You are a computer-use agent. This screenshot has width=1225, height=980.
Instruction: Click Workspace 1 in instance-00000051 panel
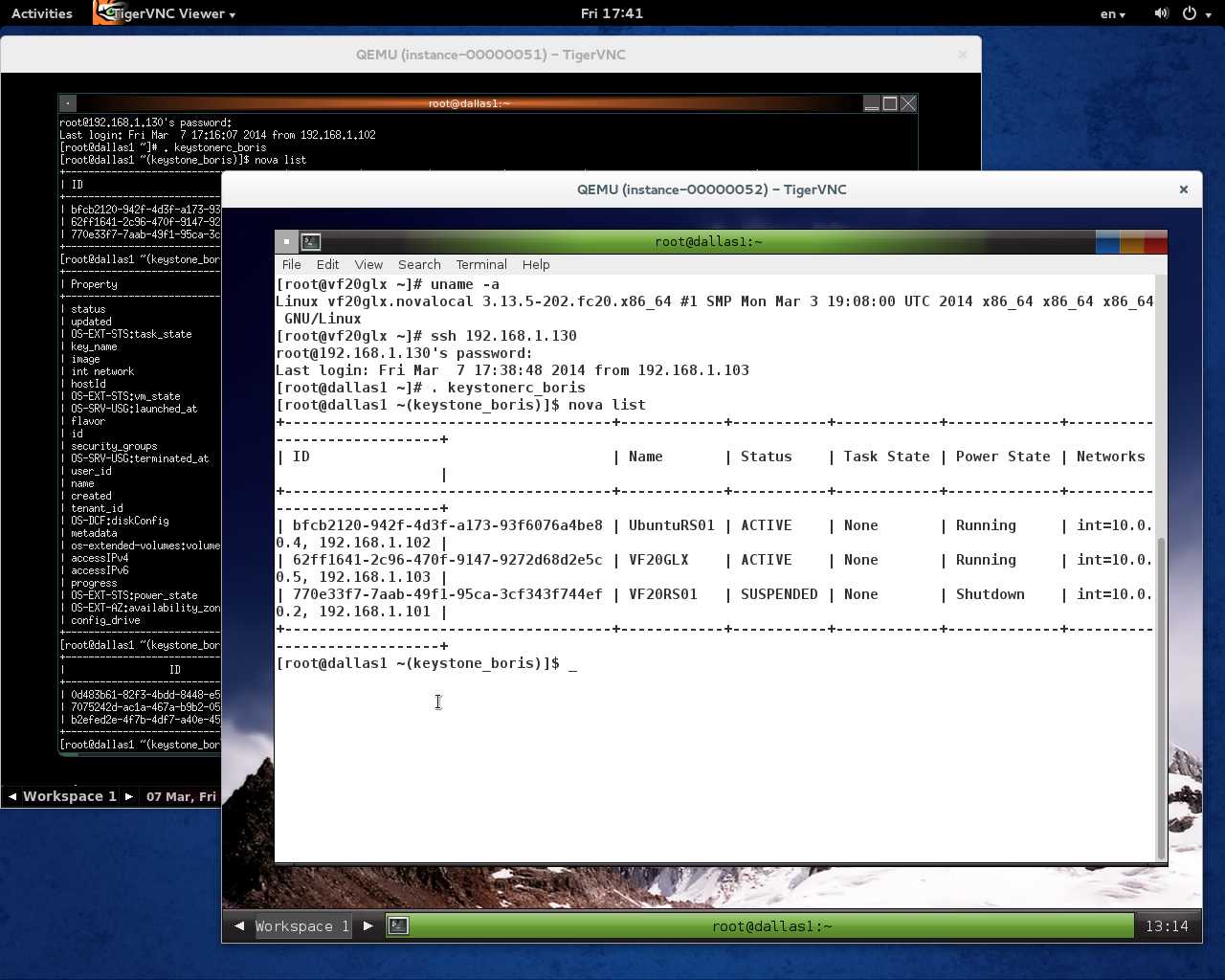pos(70,796)
